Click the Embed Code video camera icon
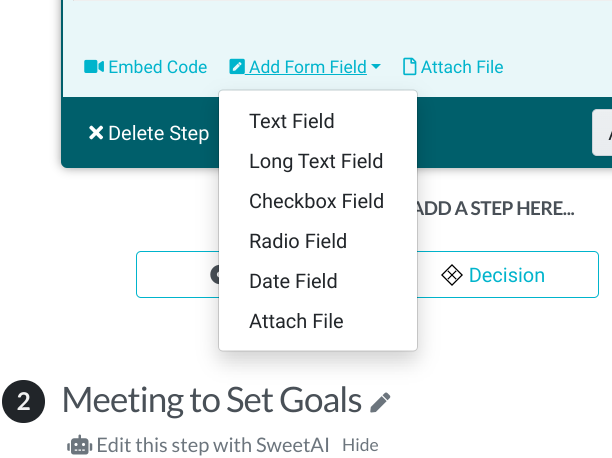 [94, 67]
